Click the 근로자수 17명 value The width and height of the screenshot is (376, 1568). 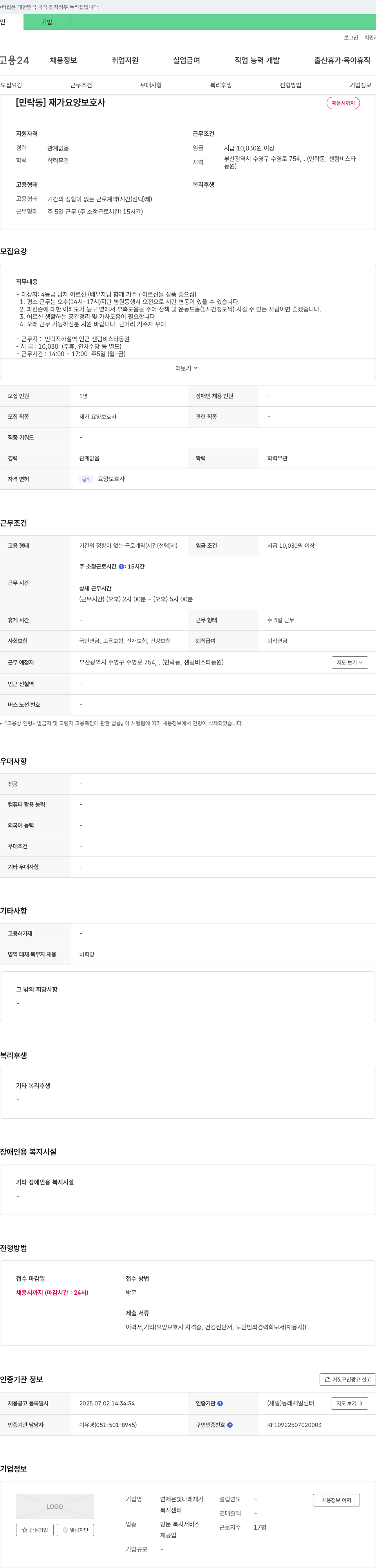[x=260, y=1527]
